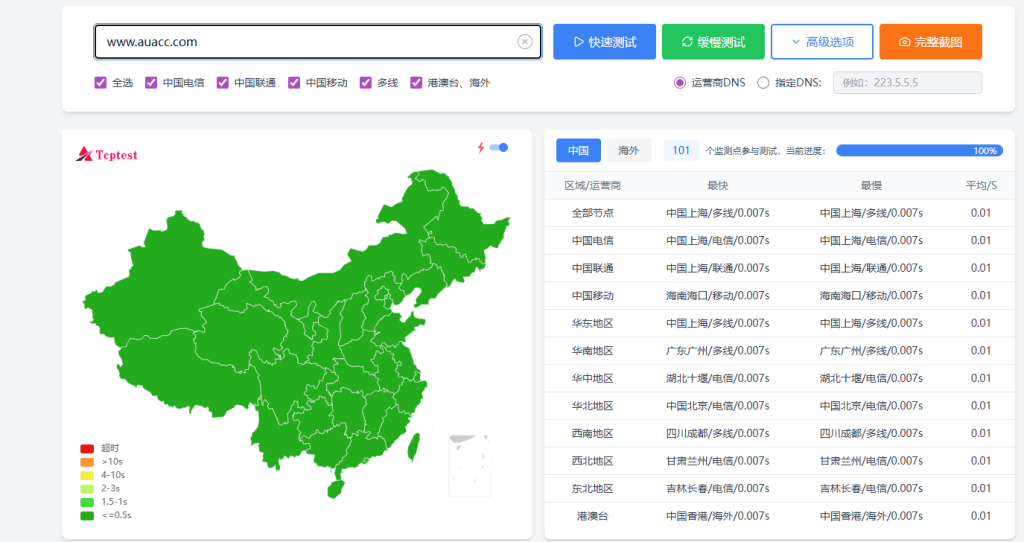Select the 华东地区 row label
The height and width of the screenshot is (542, 1024).
click(592, 323)
